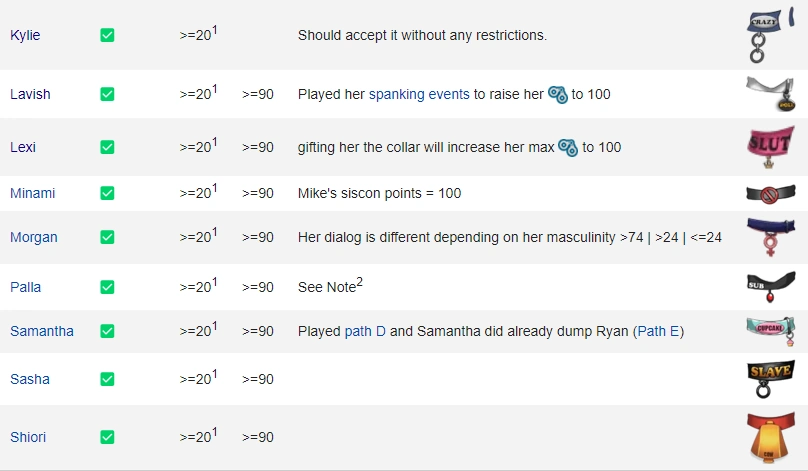Click the Note 2 superscript in Palla's row
The height and width of the screenshot is (471, 808).
[x=359, y=283]
